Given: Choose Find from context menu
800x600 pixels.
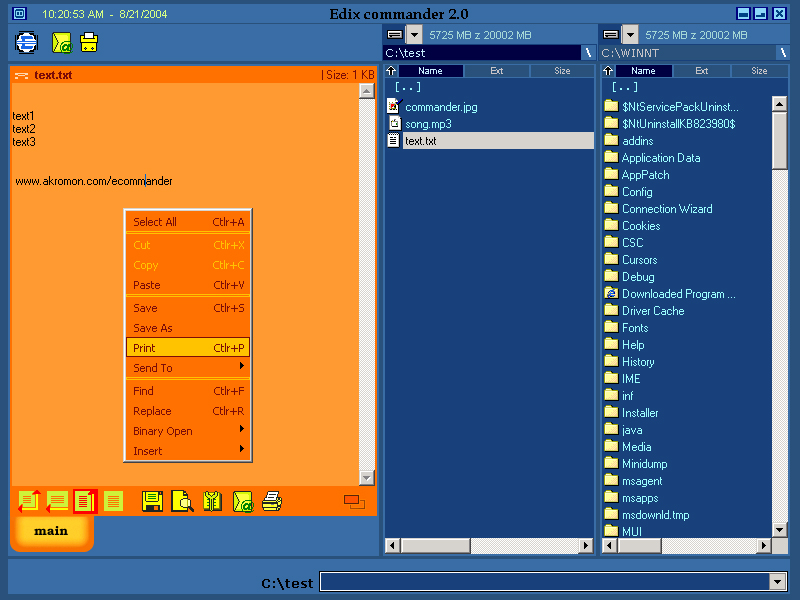Looking at the screenshot, I should coord(188,391).
